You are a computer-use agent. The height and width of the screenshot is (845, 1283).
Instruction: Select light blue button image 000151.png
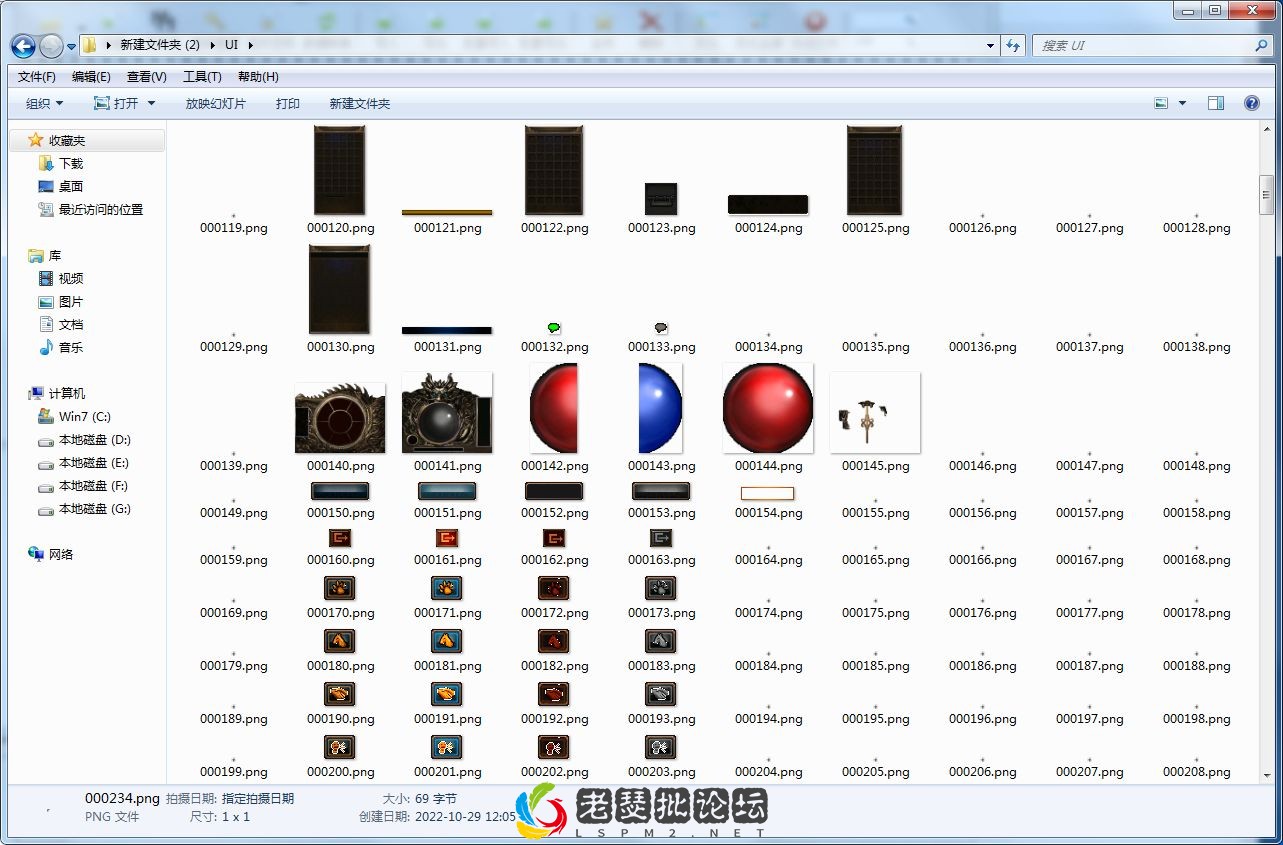coord(447,491)
